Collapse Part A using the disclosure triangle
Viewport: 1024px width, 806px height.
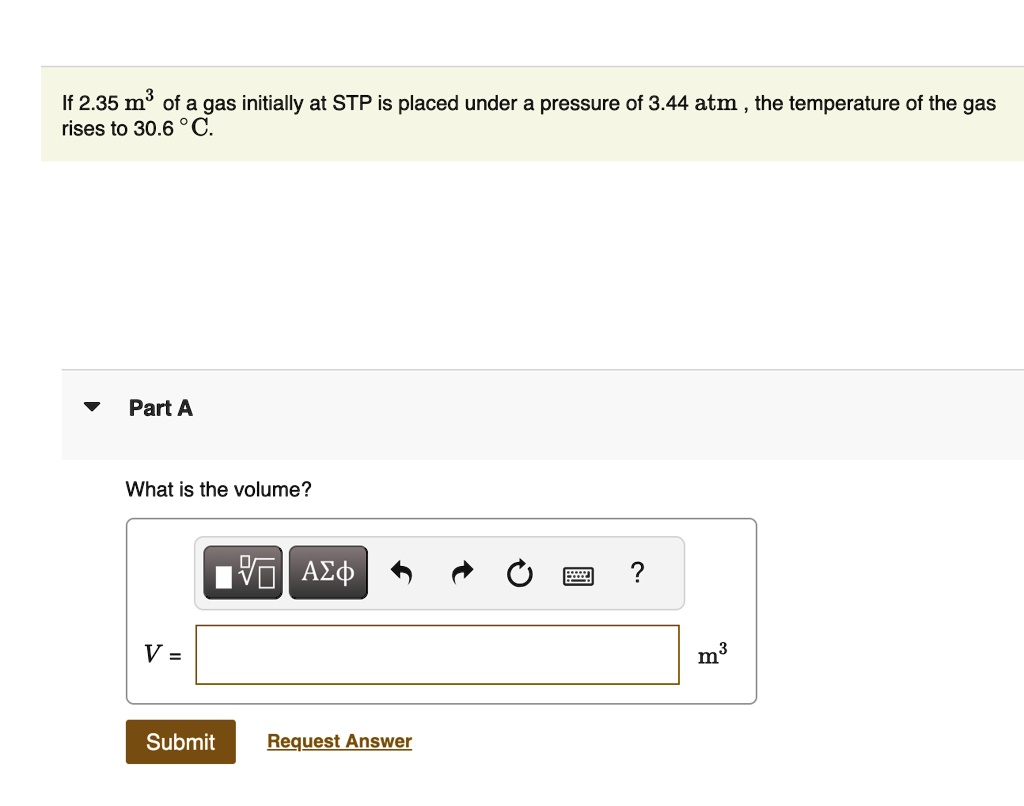click(91, 405)
